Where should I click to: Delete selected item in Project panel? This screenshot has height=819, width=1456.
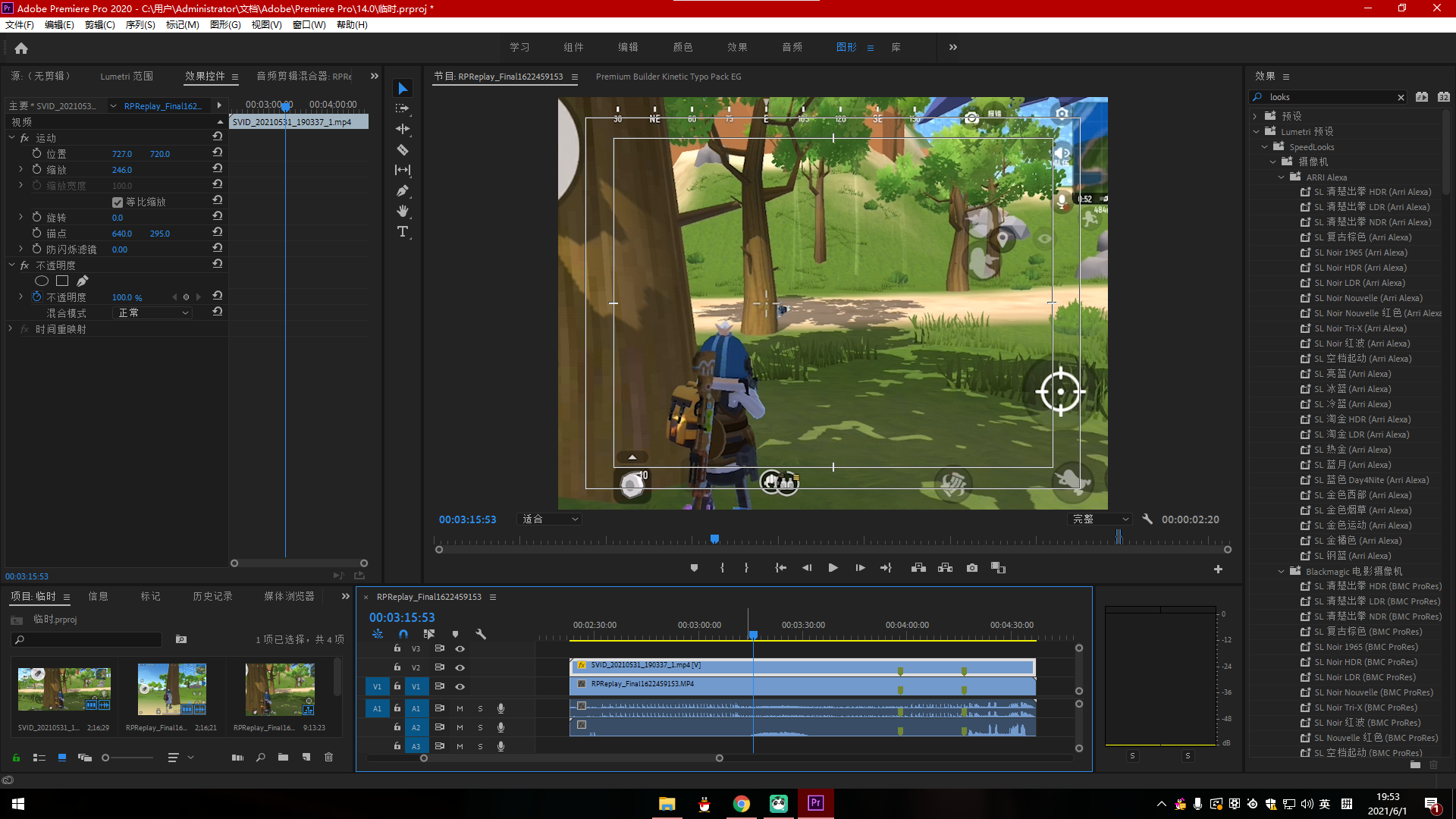click(328, 757)
